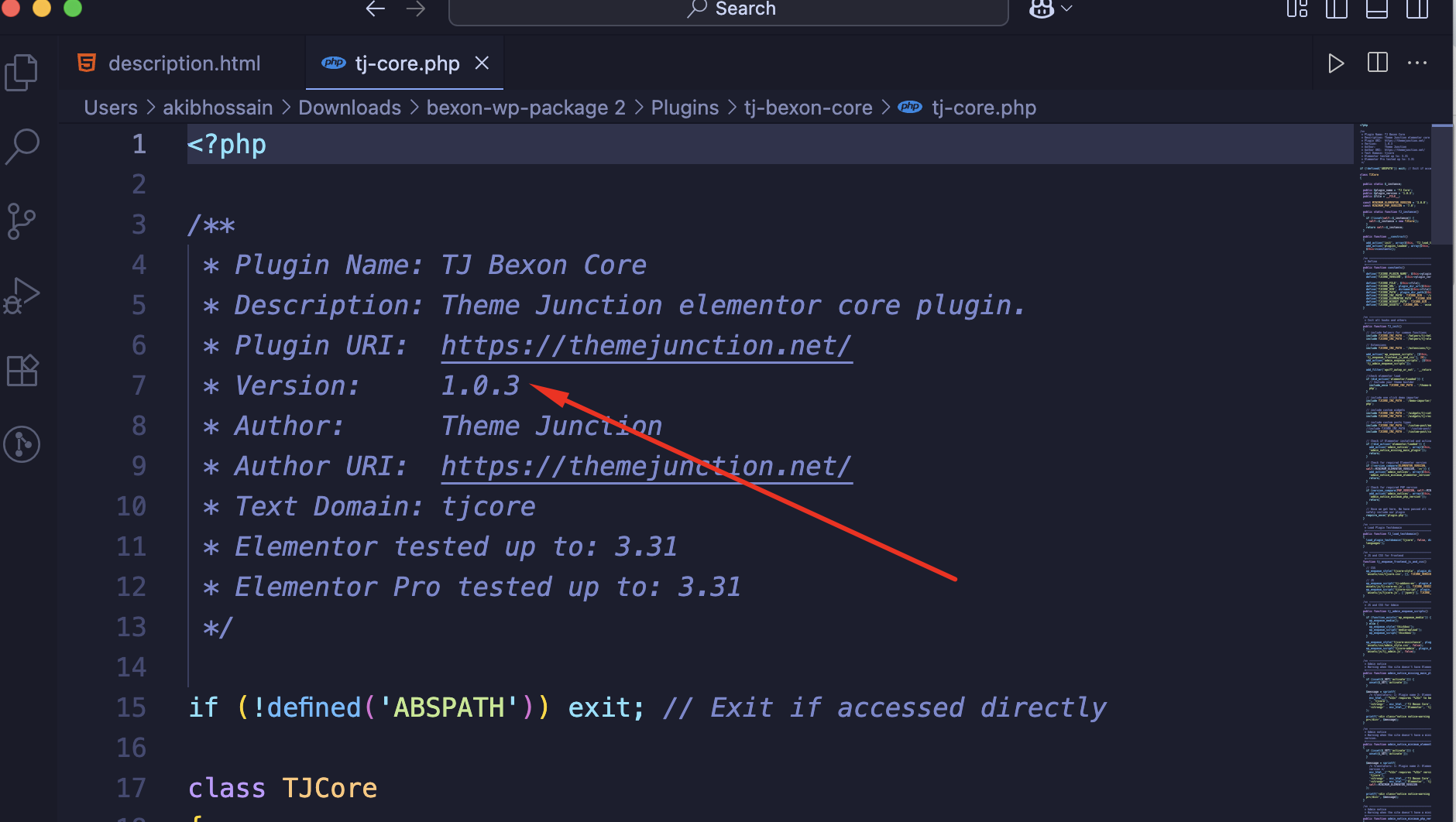Click the tj-core.php breadcrumb

(x=984, y=108)
